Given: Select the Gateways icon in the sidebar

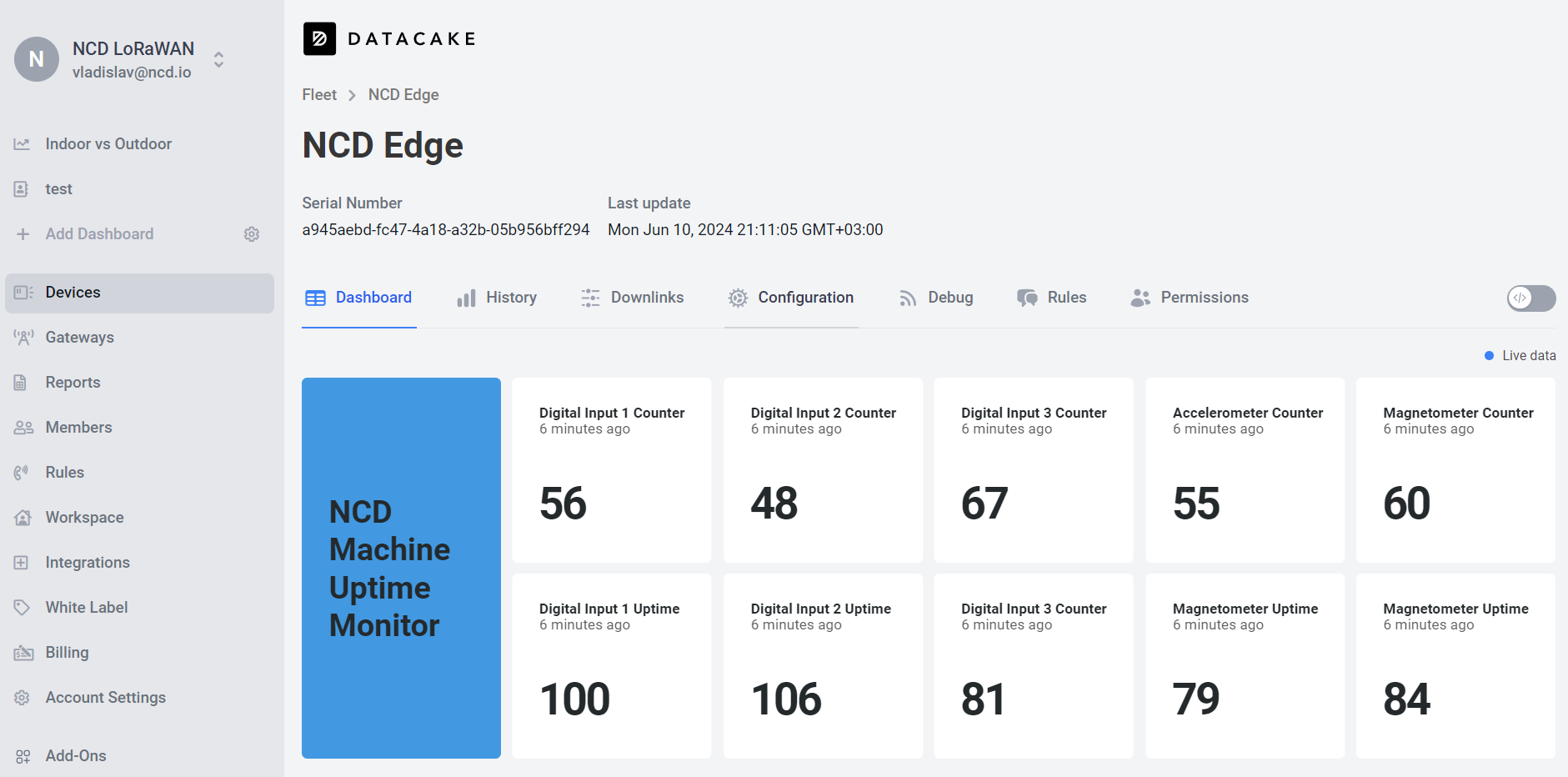Looking at the screenshot, I should (x=23, y=337).
